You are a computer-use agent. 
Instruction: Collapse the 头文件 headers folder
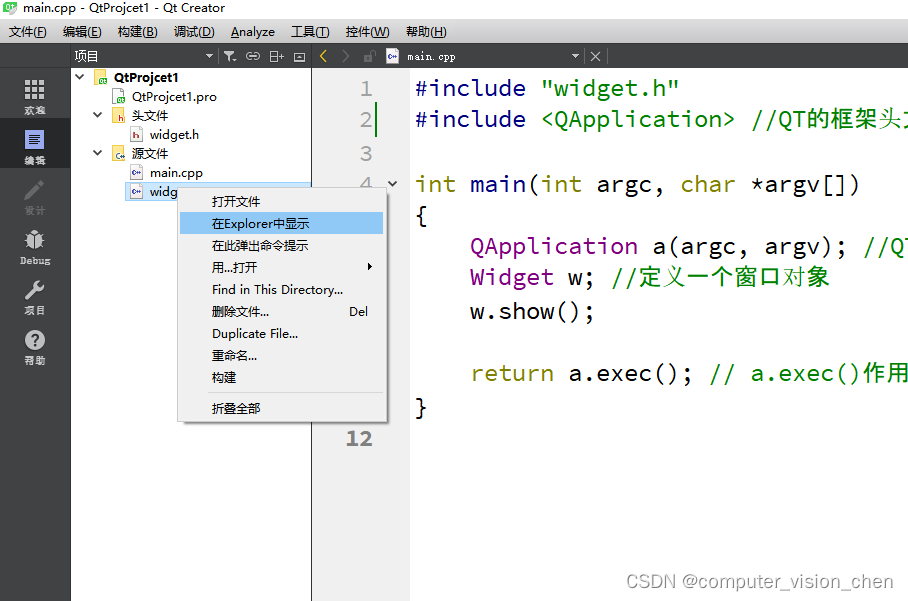pyautogui.click(x=98, y=115)
